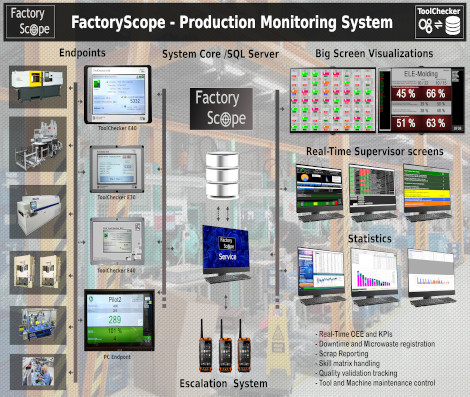Click the blue assembly line photo

38,325
